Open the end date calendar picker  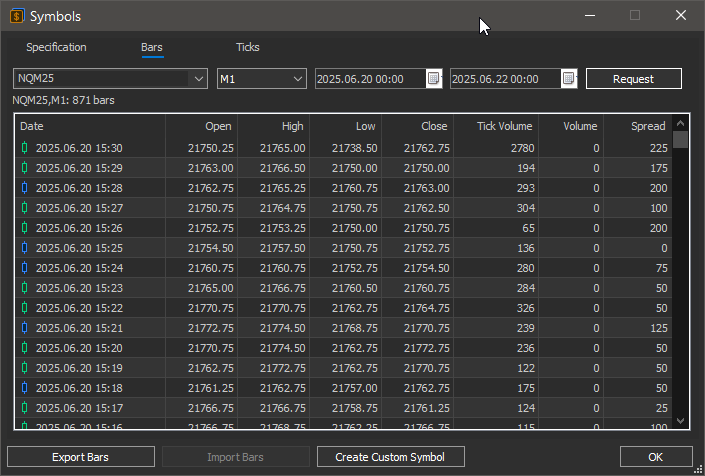pyautogui.click(x=568, y=79)
